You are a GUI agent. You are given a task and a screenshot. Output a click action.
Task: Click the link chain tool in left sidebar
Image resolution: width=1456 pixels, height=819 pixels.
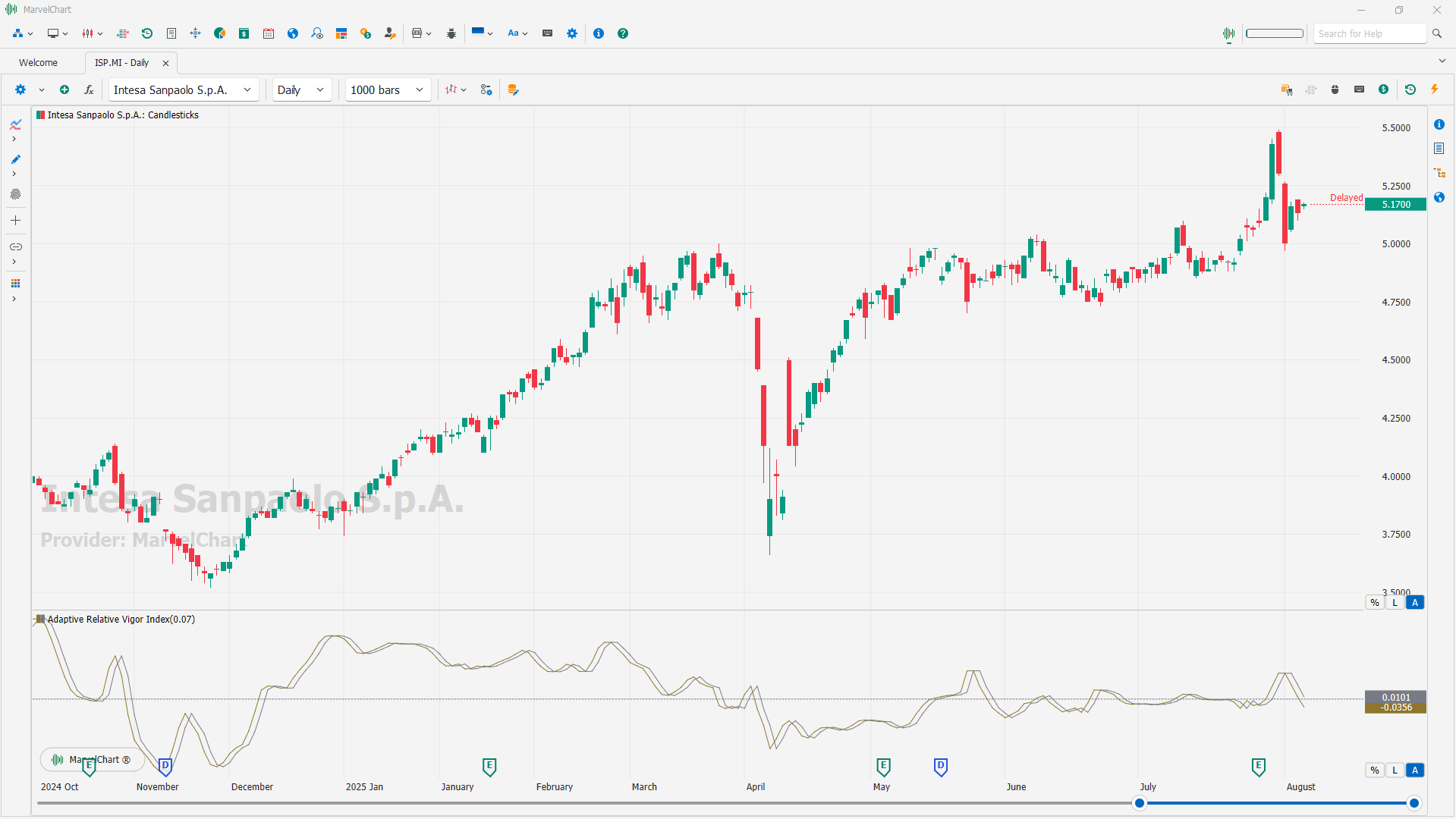click(x=15, y=246)
